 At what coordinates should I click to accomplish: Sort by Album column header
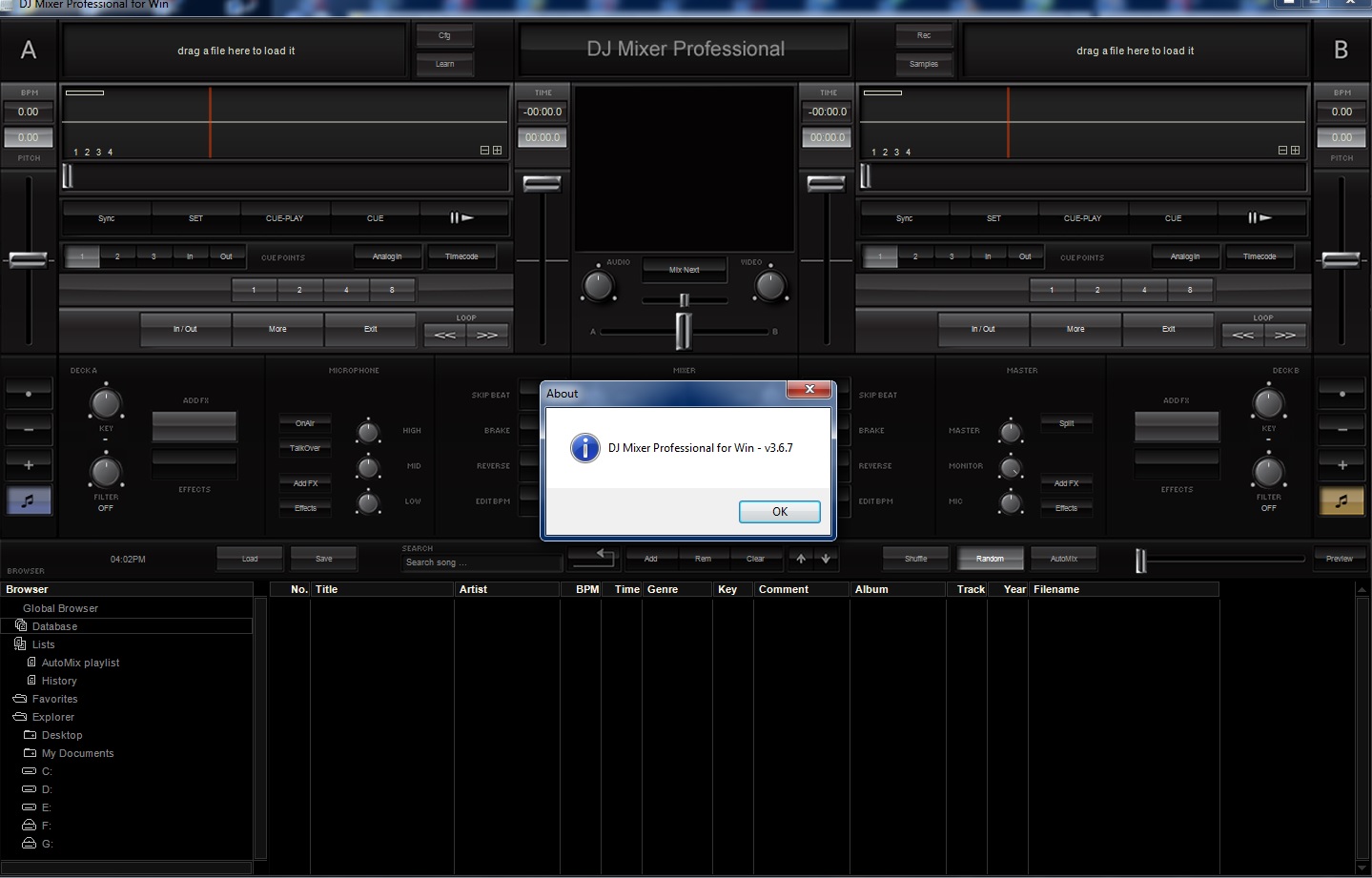[897, 589]
